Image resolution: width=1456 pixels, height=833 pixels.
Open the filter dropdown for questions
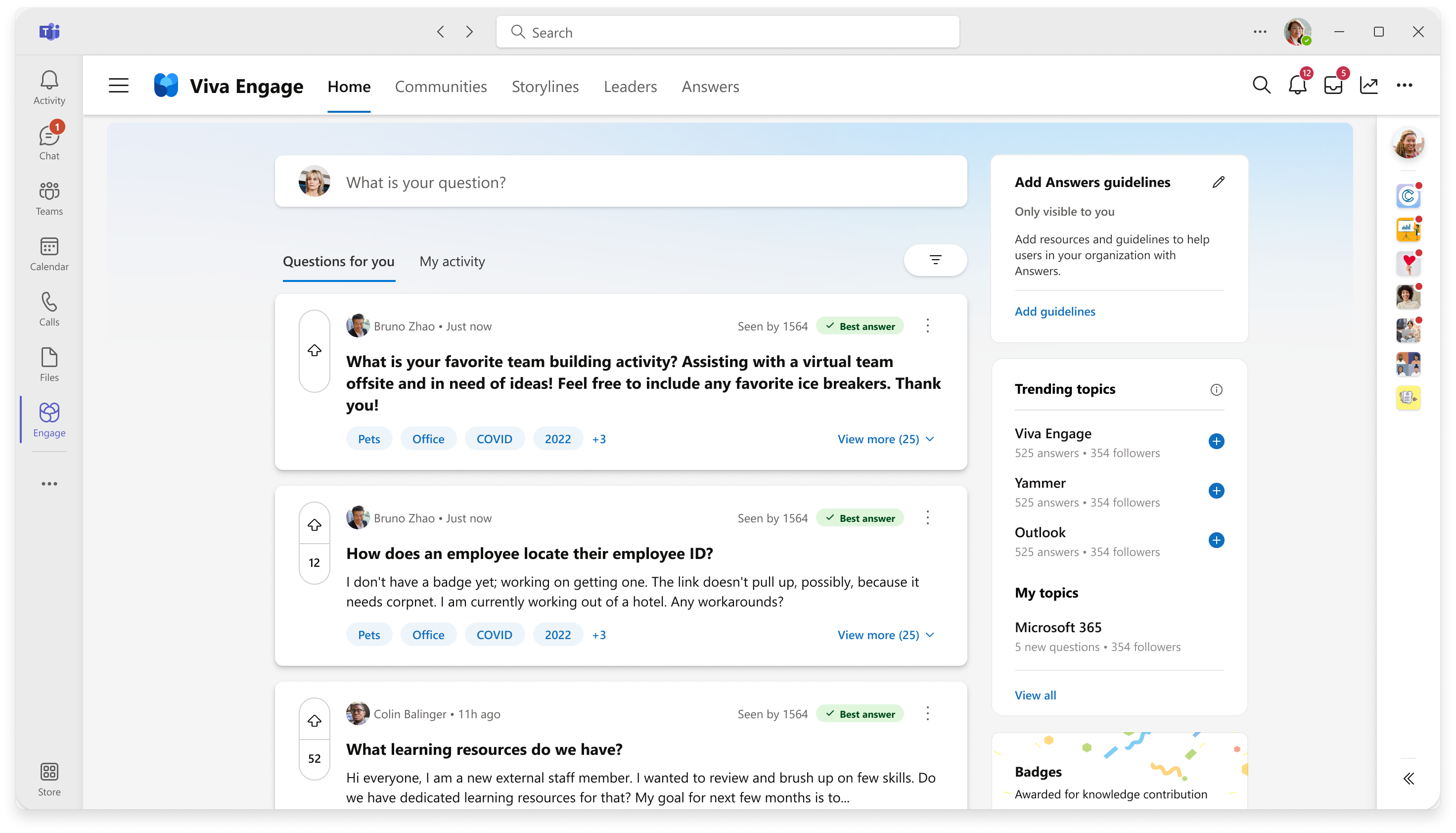935,260
